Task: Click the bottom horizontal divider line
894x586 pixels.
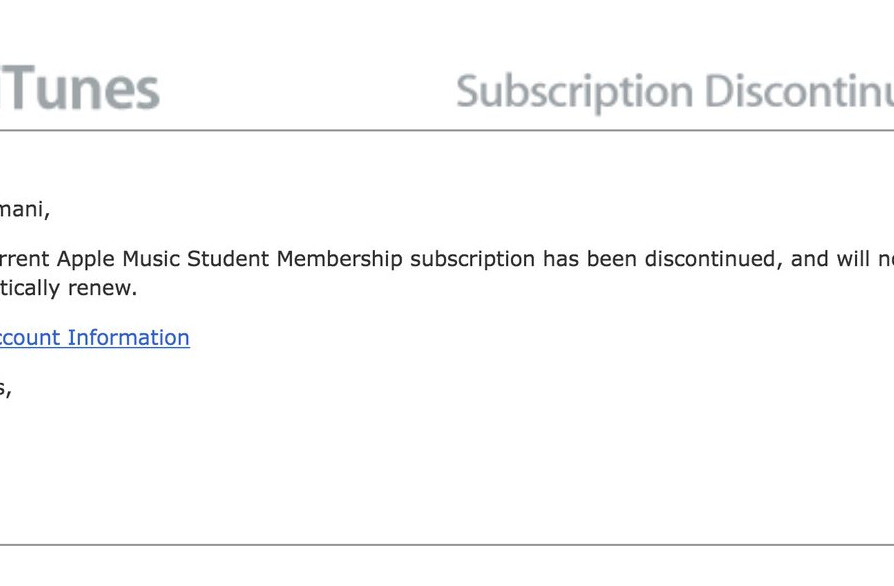Action: (447, 545)
